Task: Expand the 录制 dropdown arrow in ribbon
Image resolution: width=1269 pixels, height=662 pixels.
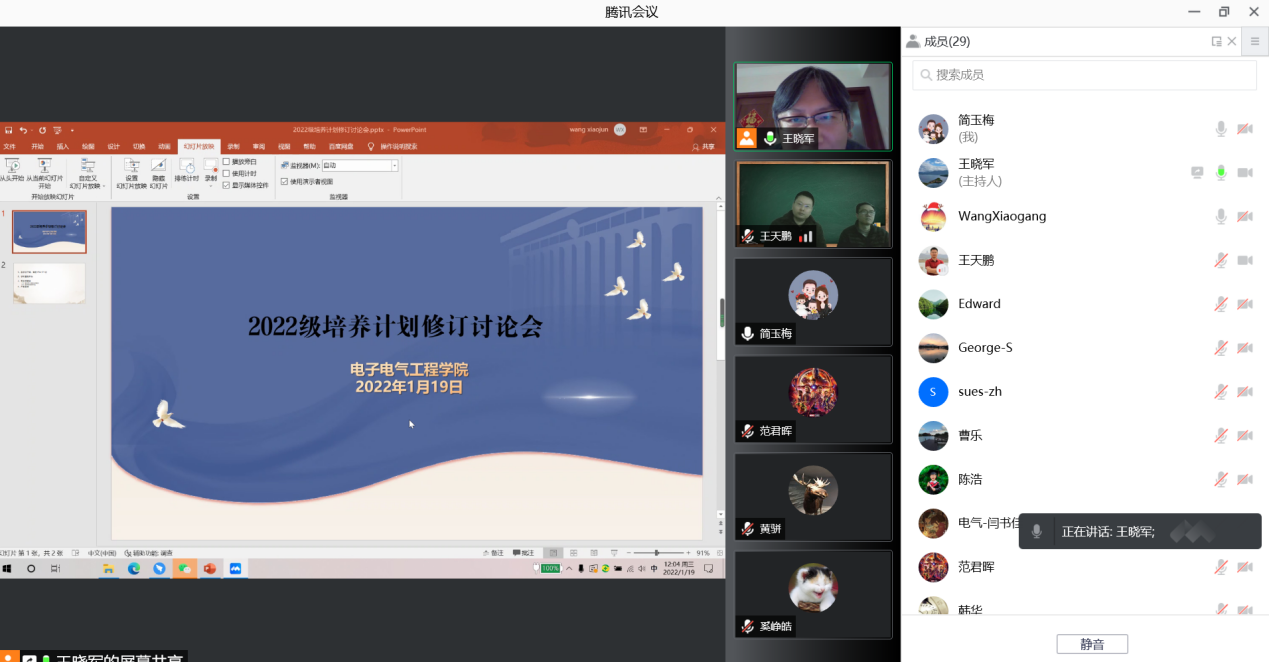Action: (x=211, y=185)
